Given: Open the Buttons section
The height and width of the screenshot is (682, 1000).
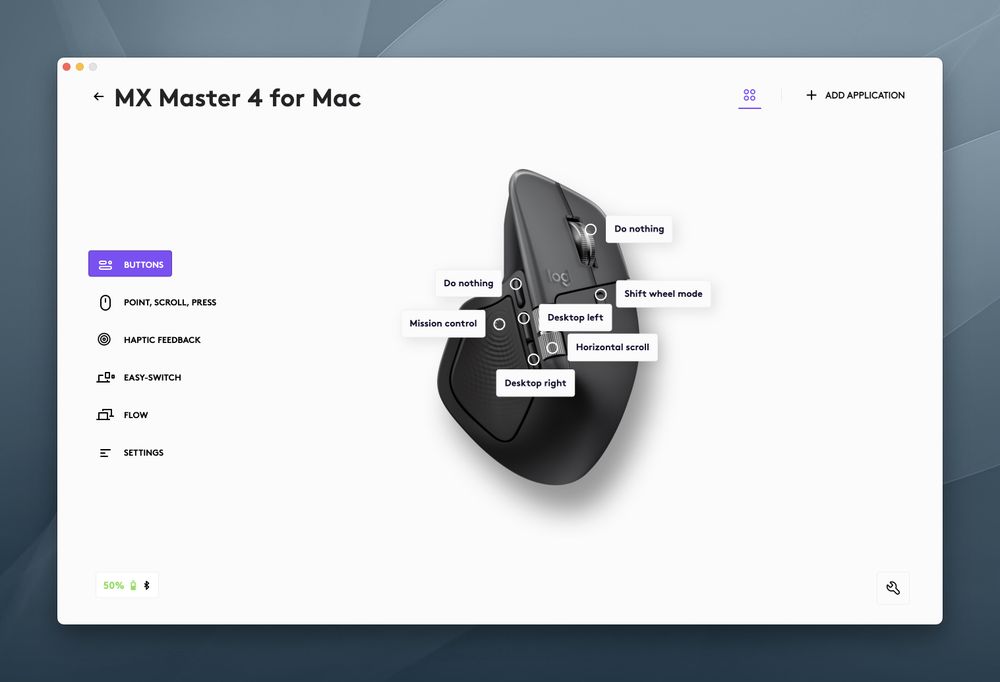Looking at the screenshot, I should pos(130,263).
